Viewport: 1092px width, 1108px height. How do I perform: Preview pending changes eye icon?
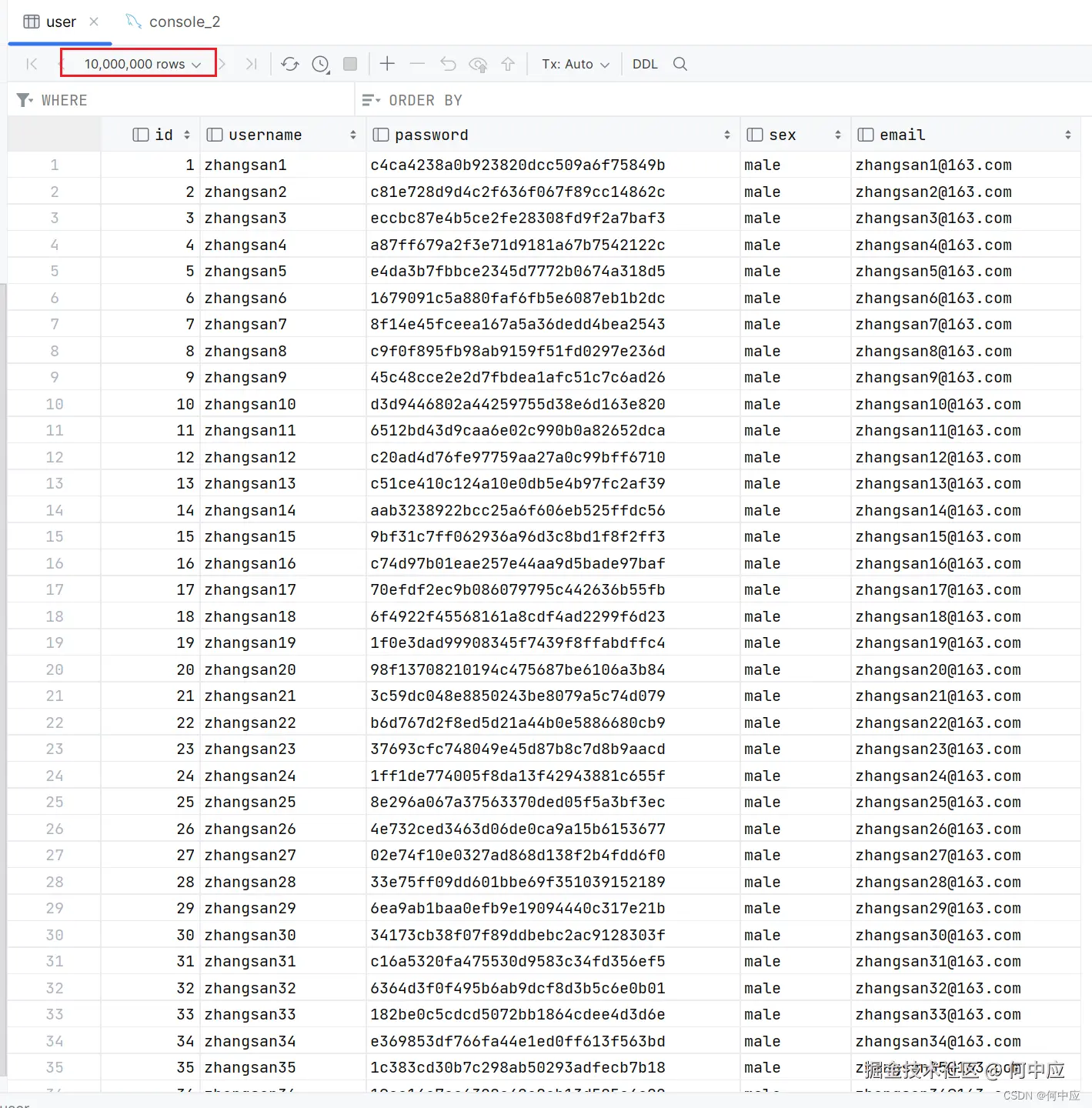click(x=478, y=64)
